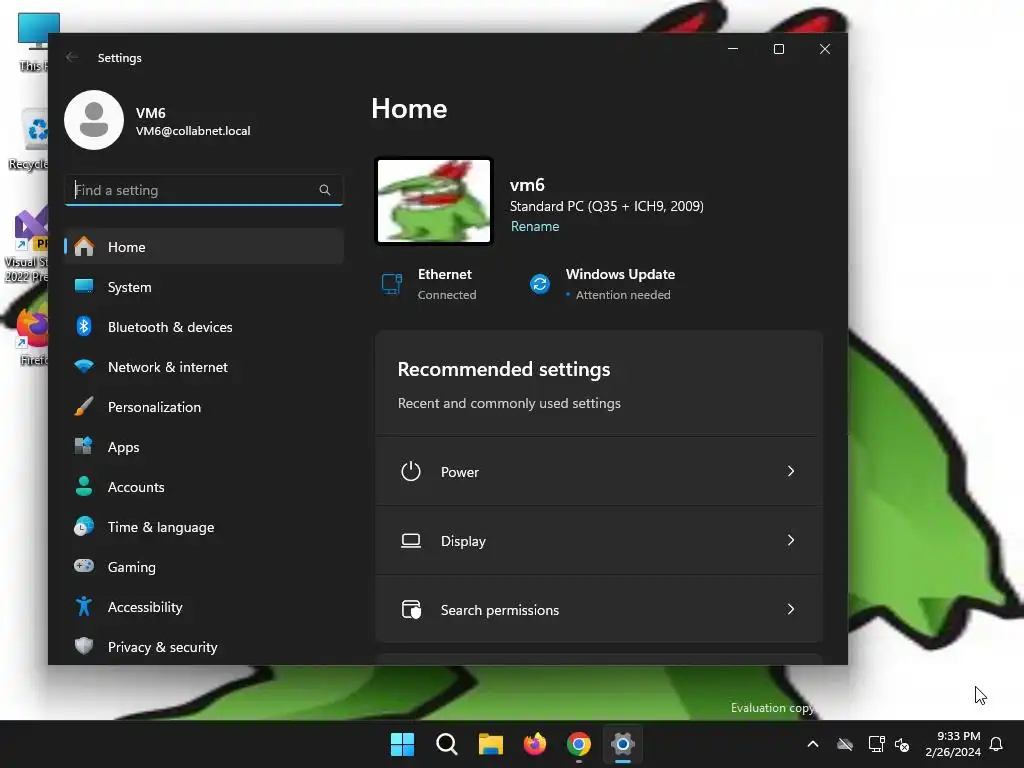Image resolution: width=1024 pixels, height=768 pixels.
Task: Click the muted volume tray icon
Action: coord(902,744)
